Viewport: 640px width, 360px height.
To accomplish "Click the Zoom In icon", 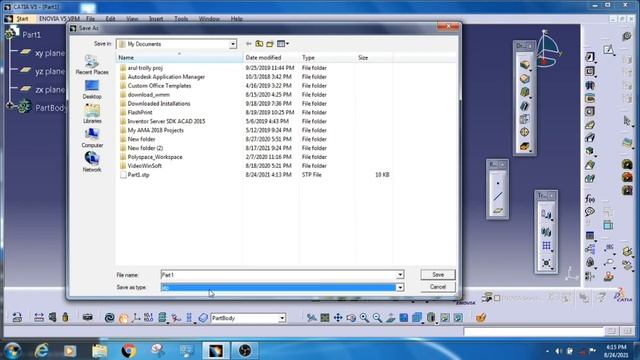I will 364,318.
